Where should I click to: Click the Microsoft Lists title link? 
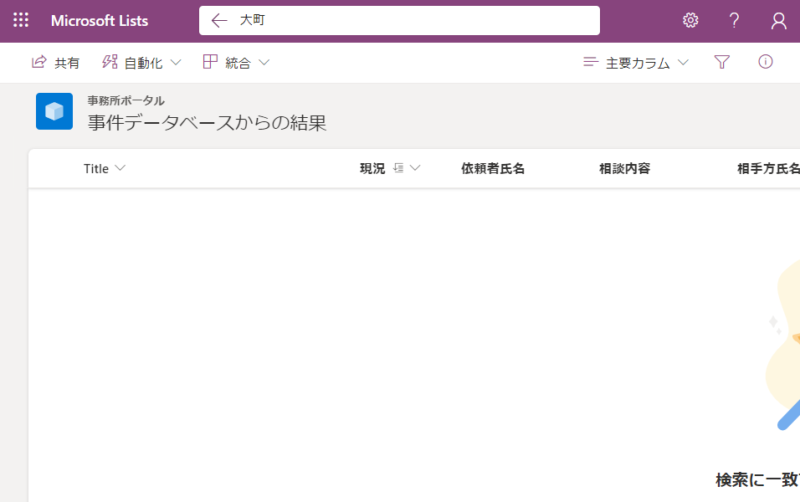click(99, 21)
